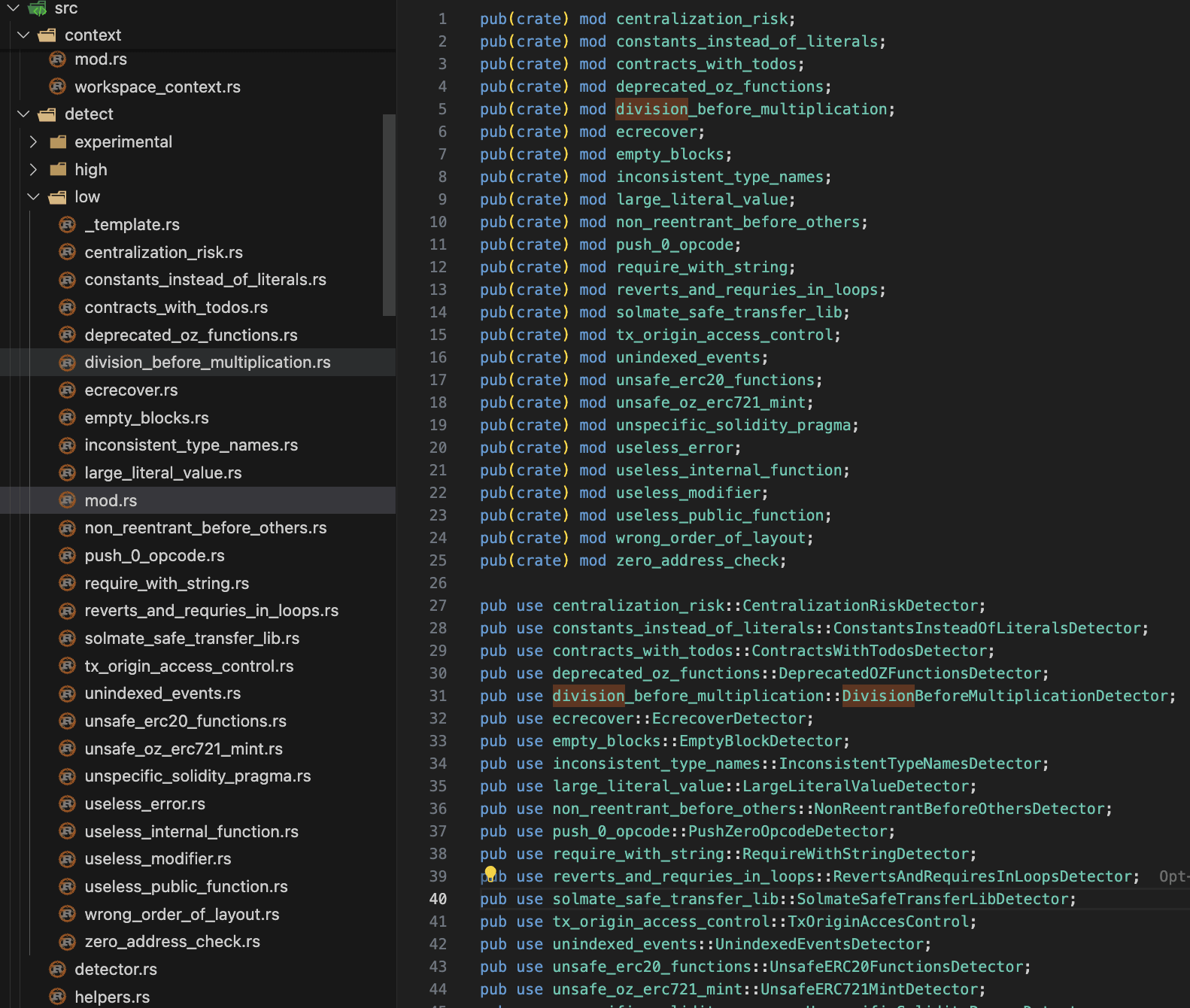Select helpers.rs in the explorer
The width and height of the screenshot is (1190, 1008).
[112, 997]
